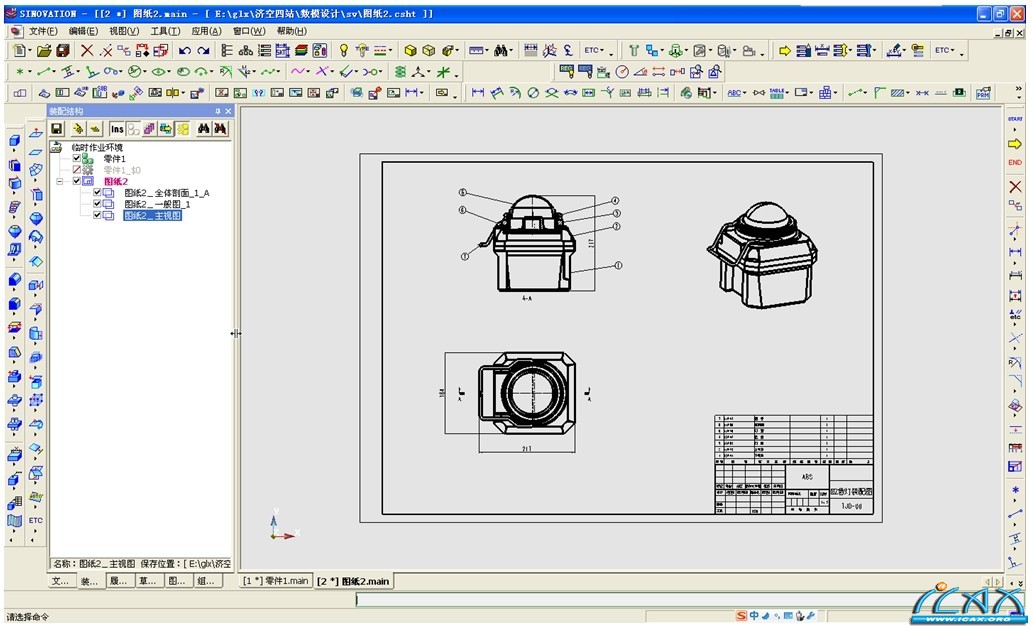Toggle checkbox for 图纸2_全体剖面_1_A
The height and width of the screenshot is (631, 1033).
tap(98, 193)
